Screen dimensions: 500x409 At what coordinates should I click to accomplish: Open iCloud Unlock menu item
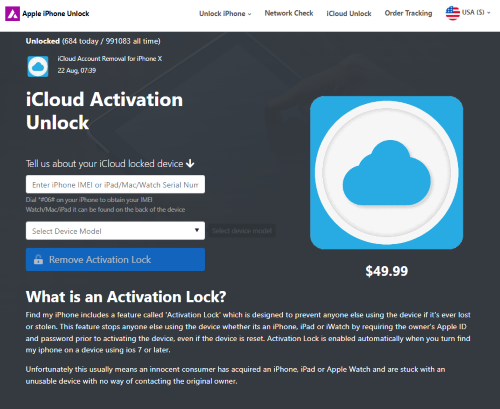tap(349, 14)
